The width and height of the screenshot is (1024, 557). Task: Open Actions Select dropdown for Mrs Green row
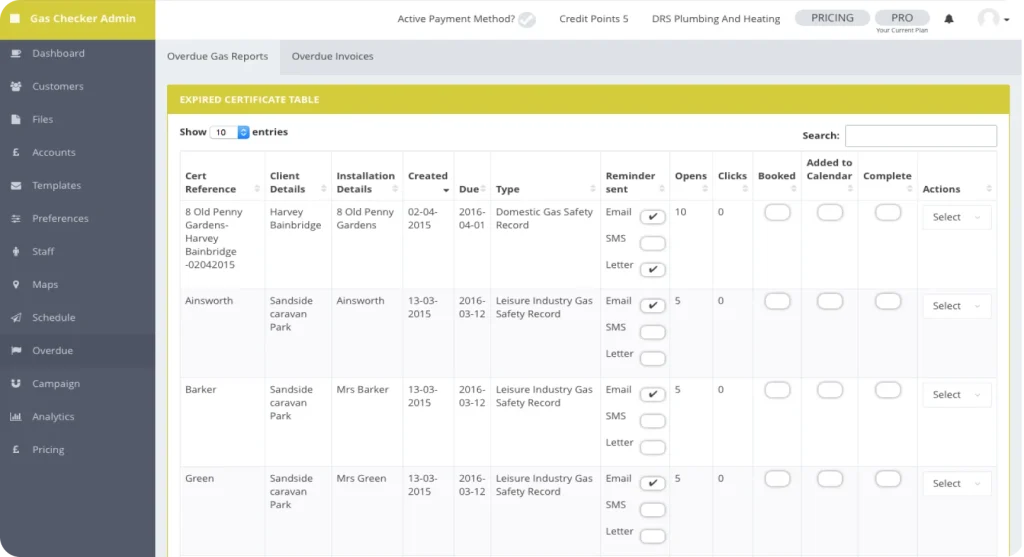click(956, 484)
